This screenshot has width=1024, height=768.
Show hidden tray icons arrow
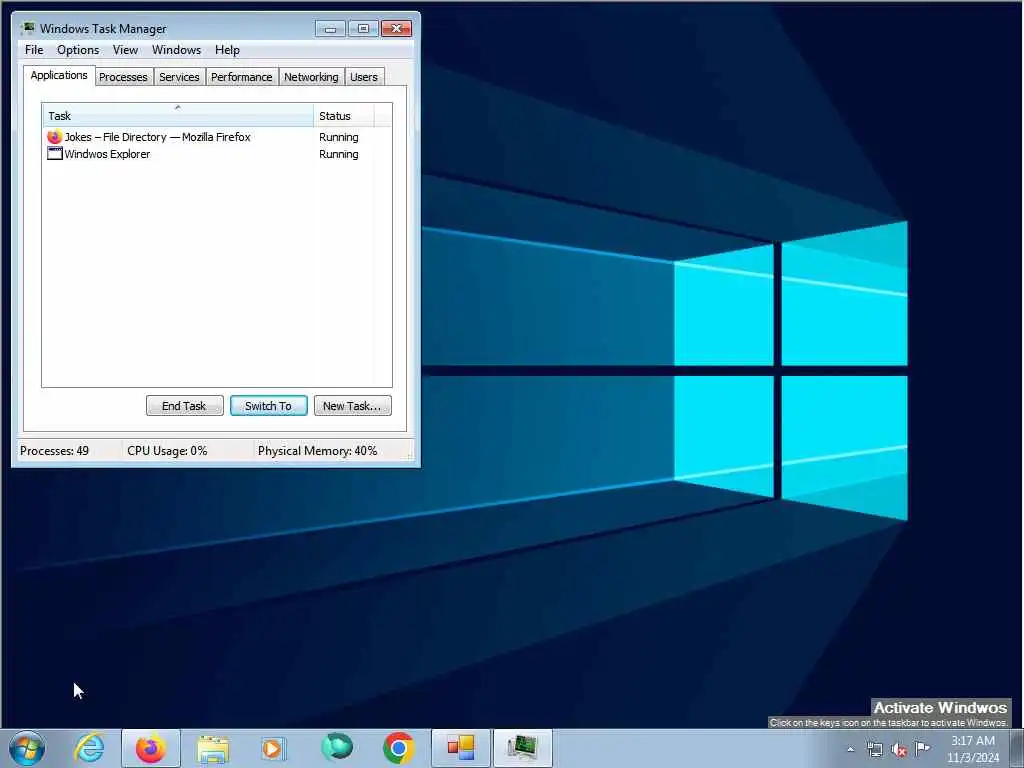tap(850, 749)
